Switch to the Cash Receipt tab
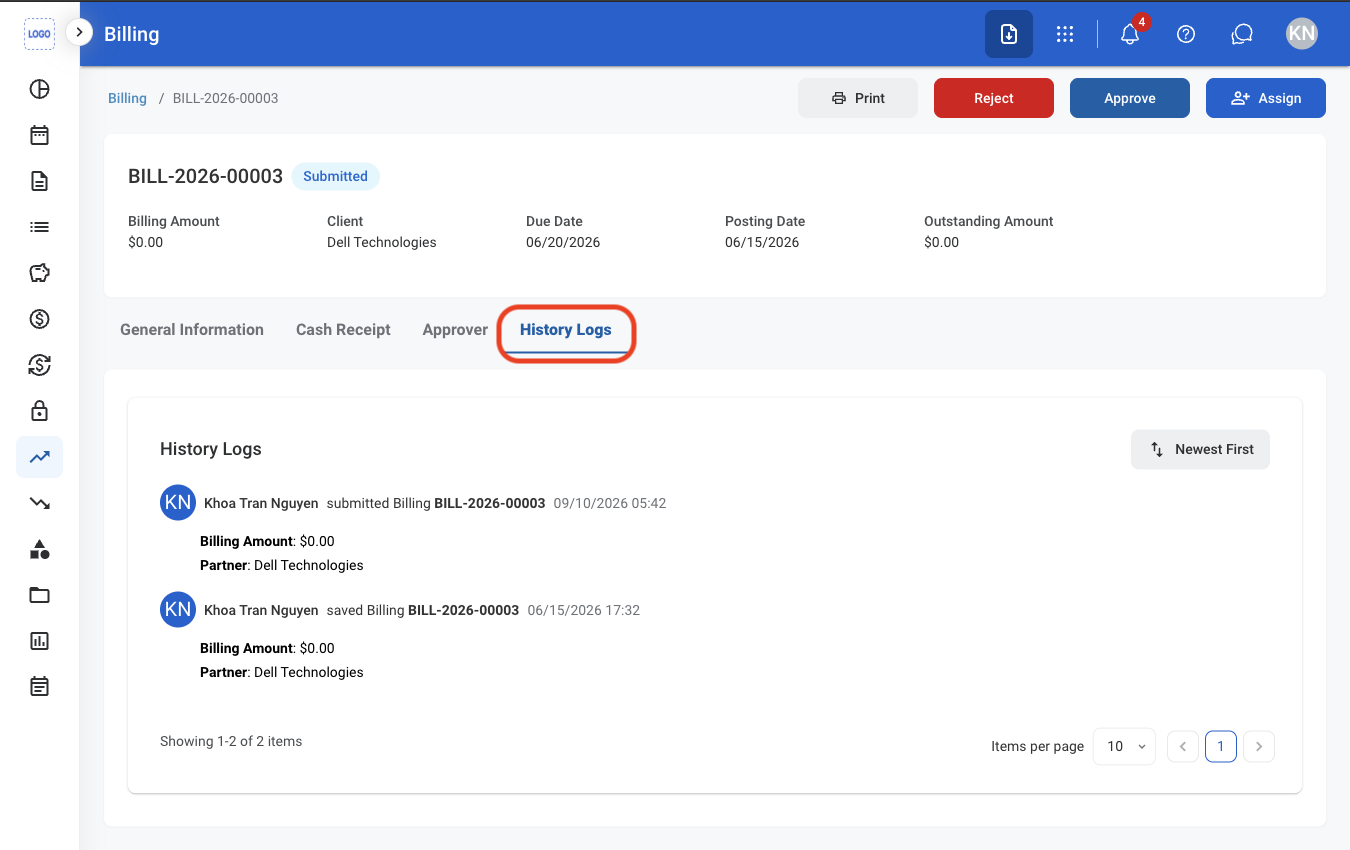 pos(343,330)
